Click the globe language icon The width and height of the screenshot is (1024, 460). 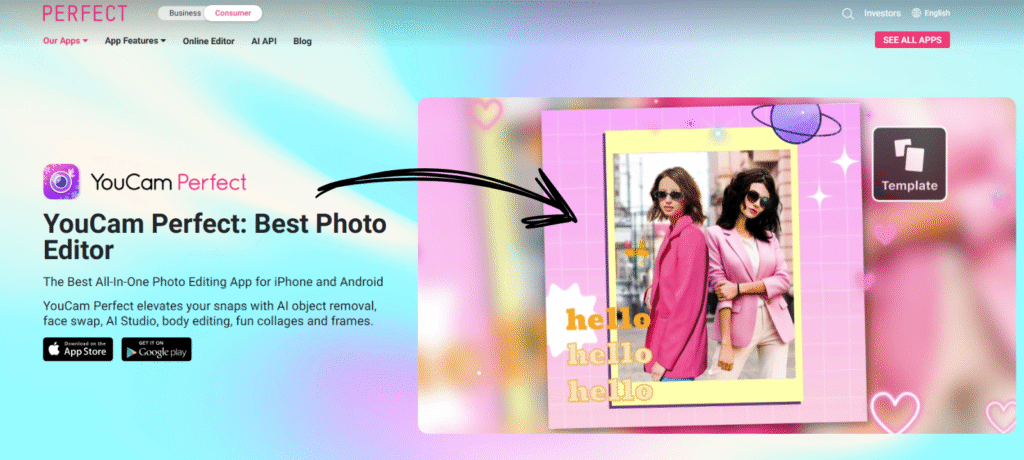(x=916, y=13)
